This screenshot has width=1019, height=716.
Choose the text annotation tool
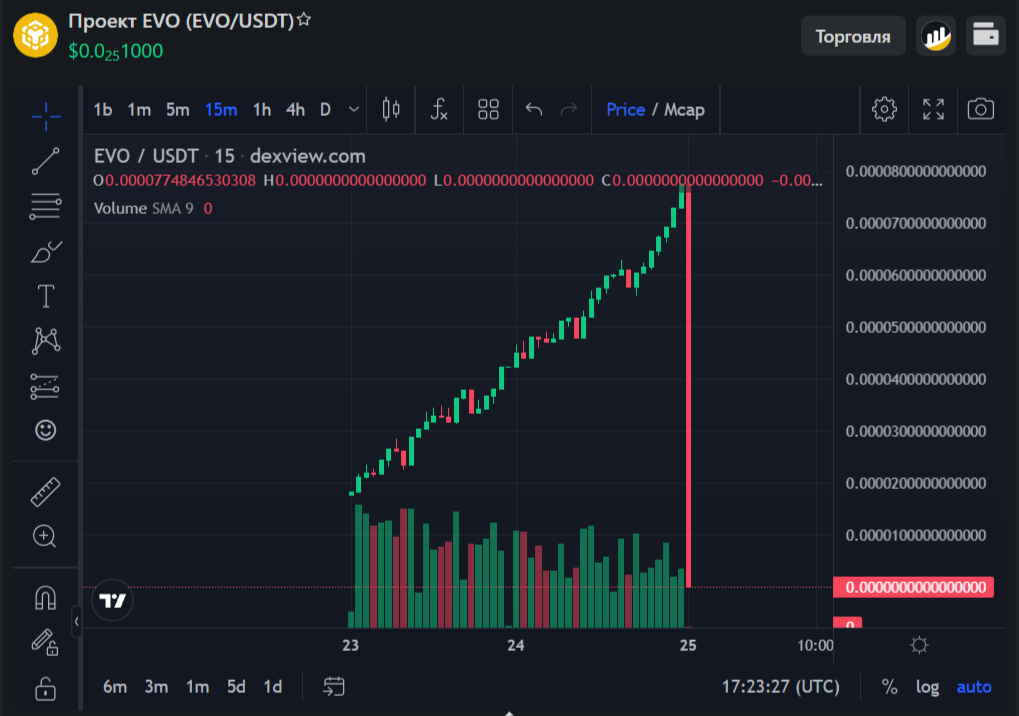pyautogui.click(x=45, y=296)
